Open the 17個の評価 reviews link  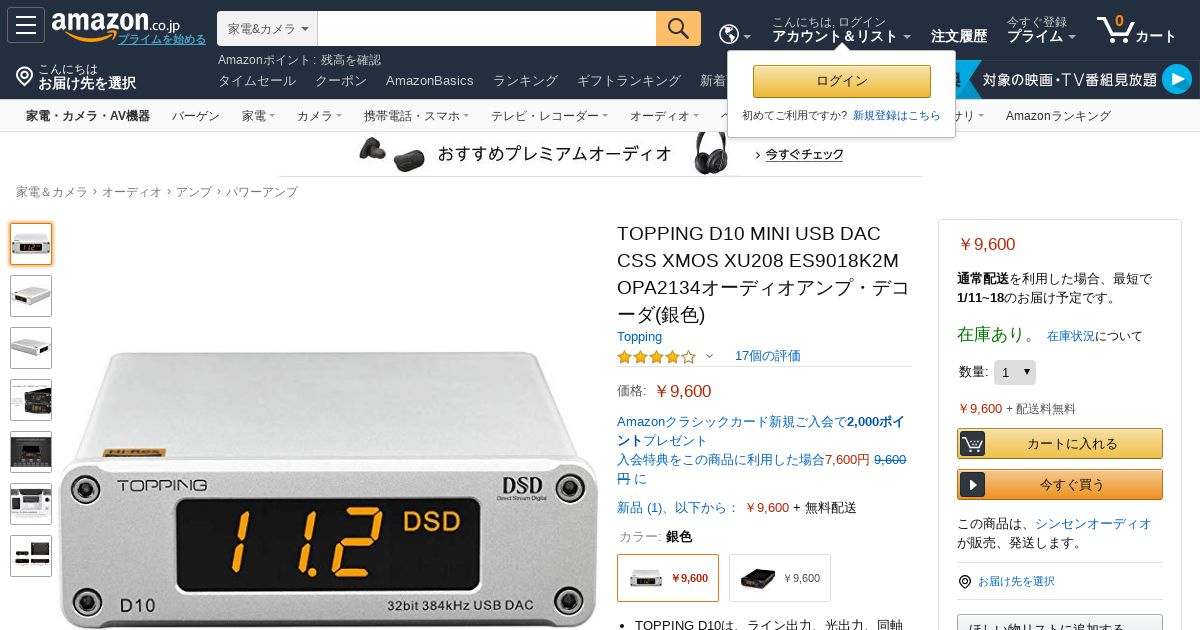pyautogui.click(x=768, y=356)
